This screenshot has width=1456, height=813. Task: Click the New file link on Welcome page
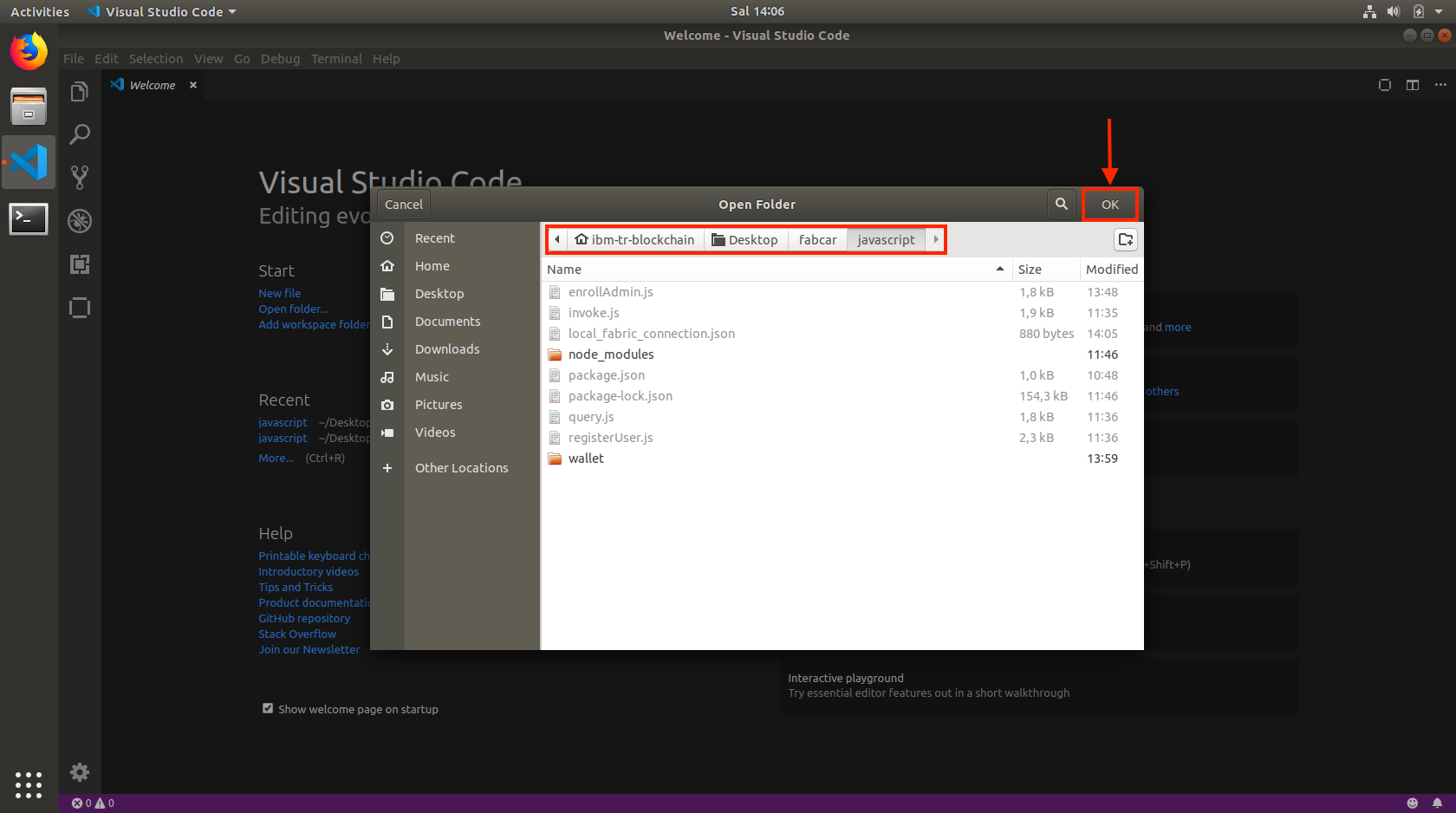click(280, 293)
